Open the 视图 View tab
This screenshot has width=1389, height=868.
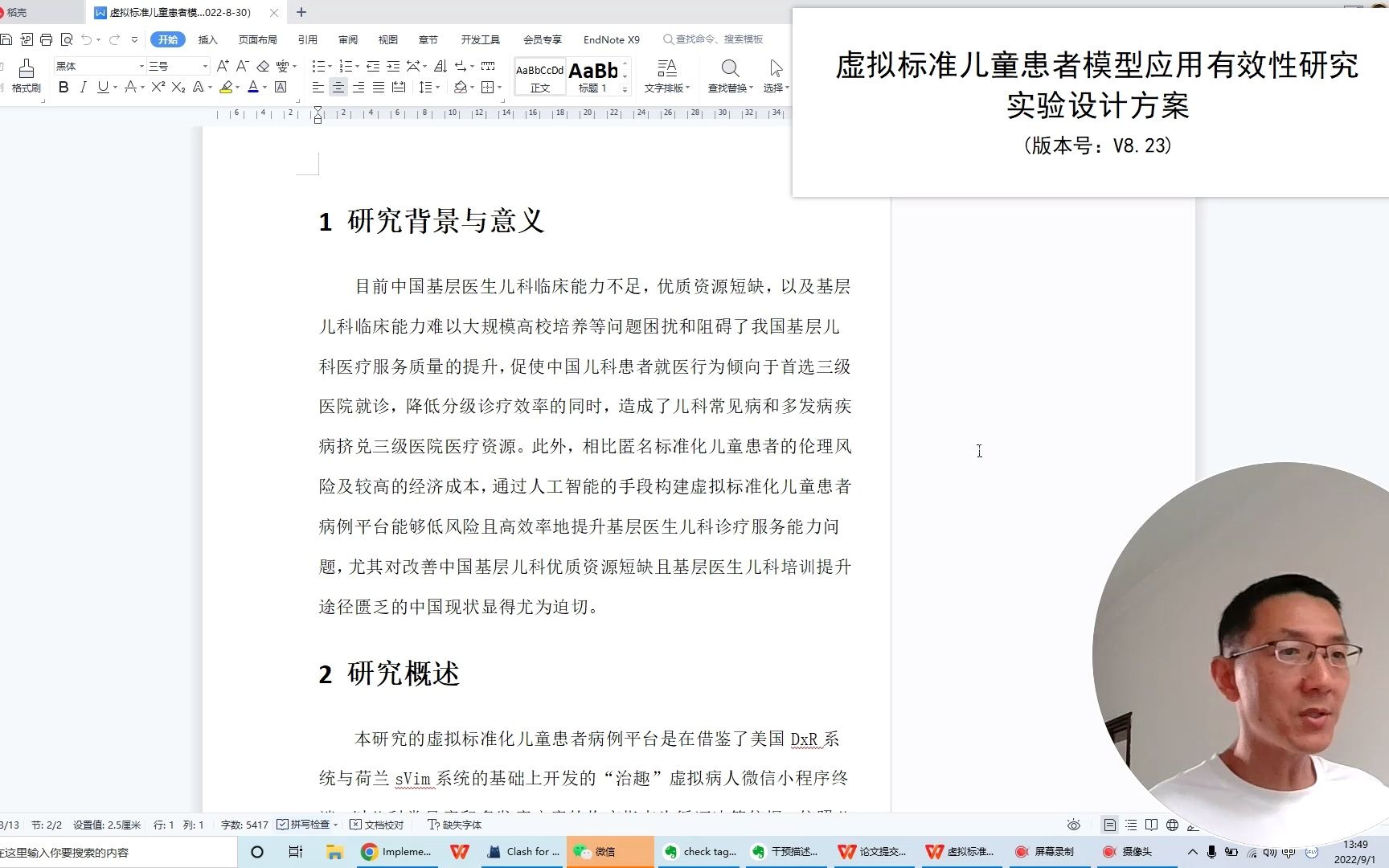(387, 39)
